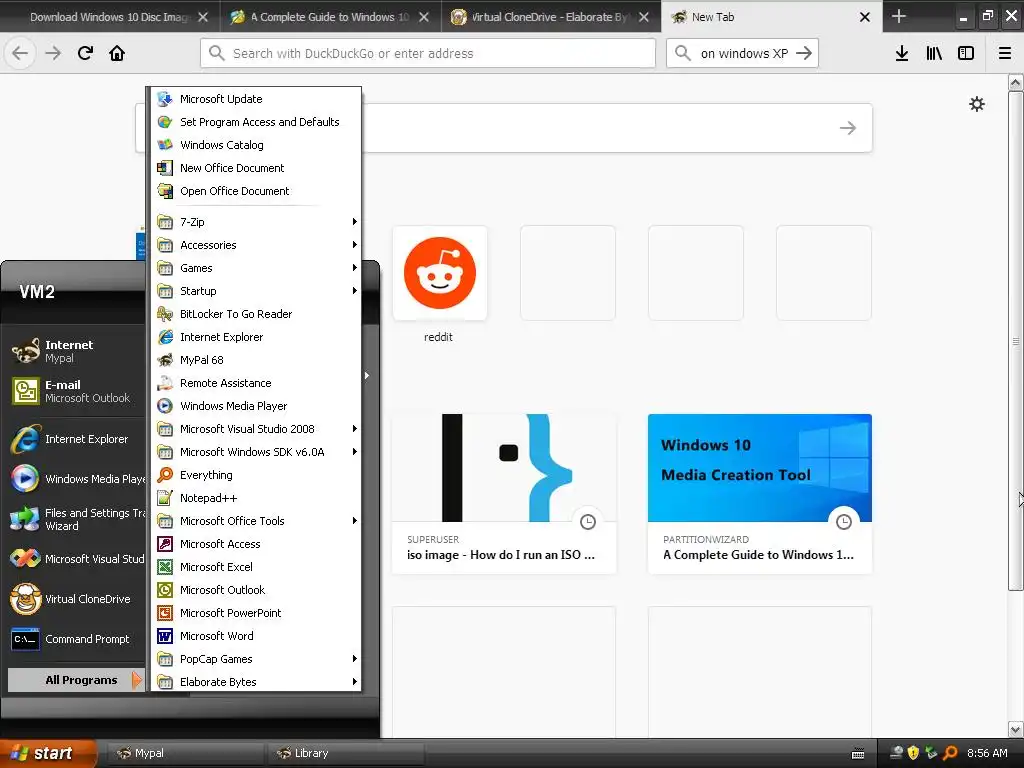This screenshot has height=768, width=1024.
Task: Open E-mail Microsoft Outlook pinned item
Action: 76,391
